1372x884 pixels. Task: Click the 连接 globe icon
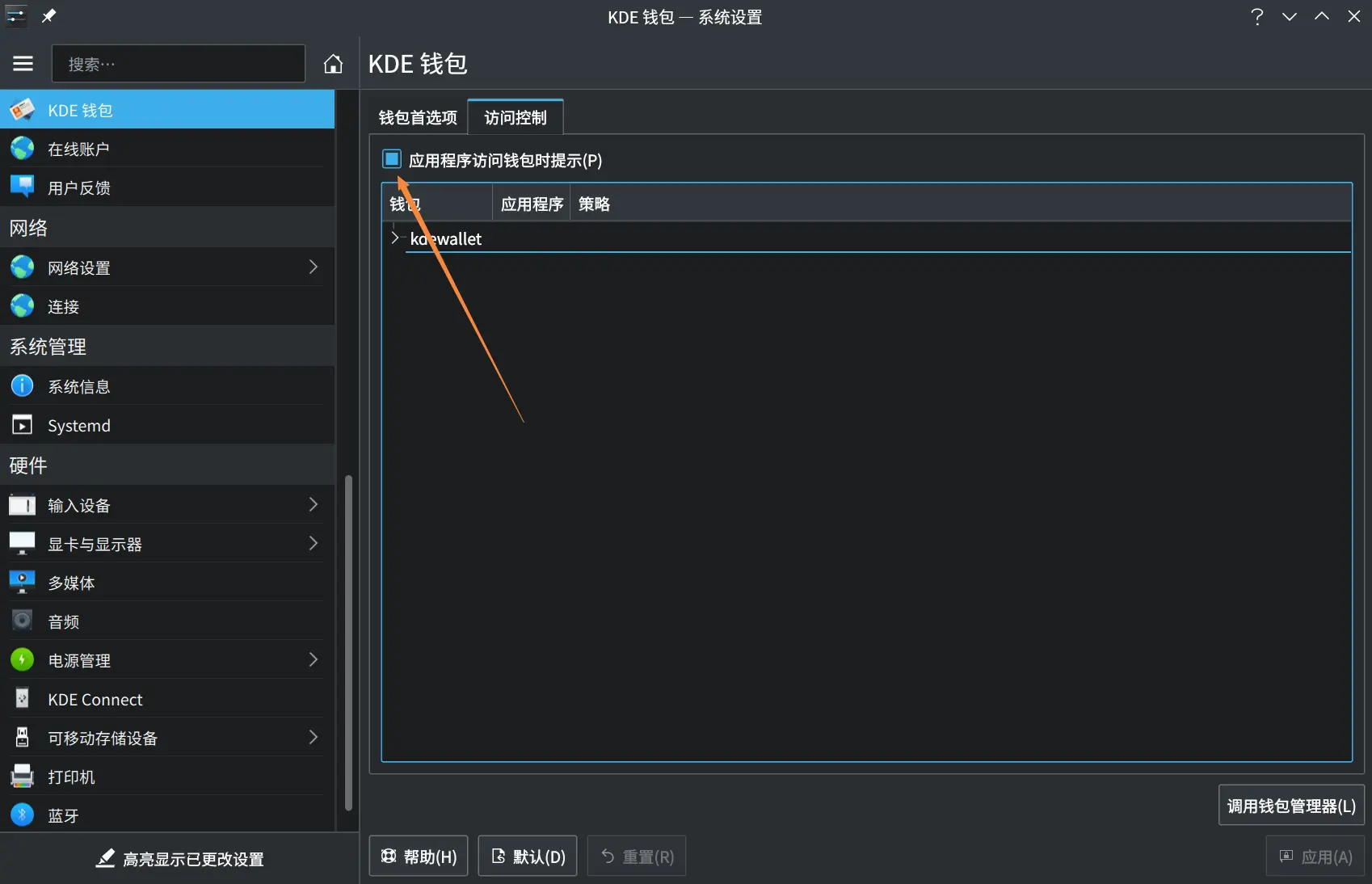tap(23, 305)
